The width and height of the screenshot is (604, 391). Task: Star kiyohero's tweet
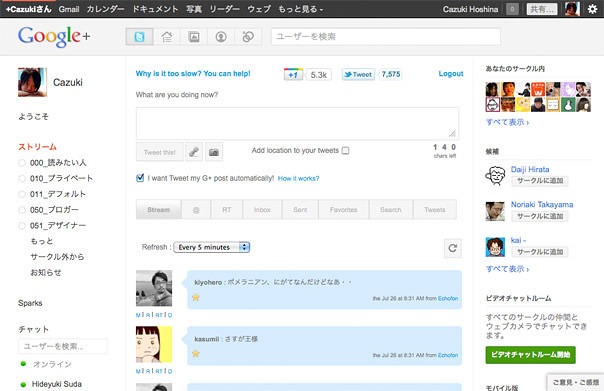(196, 297)
